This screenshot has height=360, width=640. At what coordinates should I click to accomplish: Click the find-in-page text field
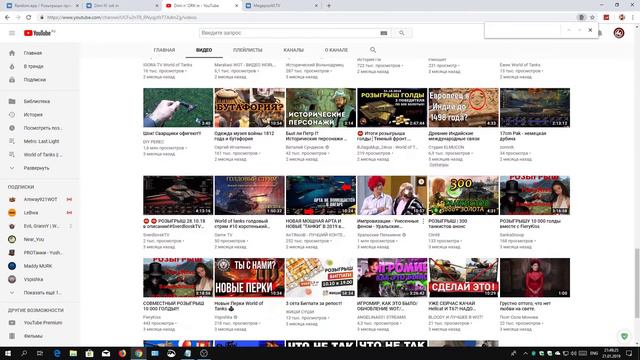[524, 30]
